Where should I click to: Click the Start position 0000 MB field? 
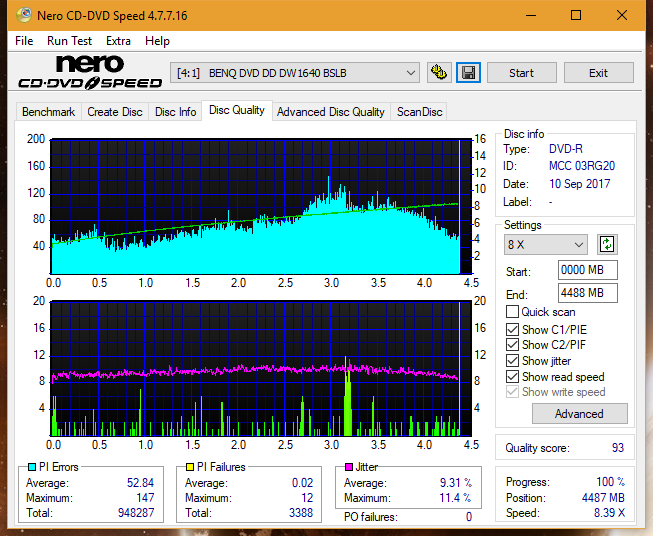587,270
